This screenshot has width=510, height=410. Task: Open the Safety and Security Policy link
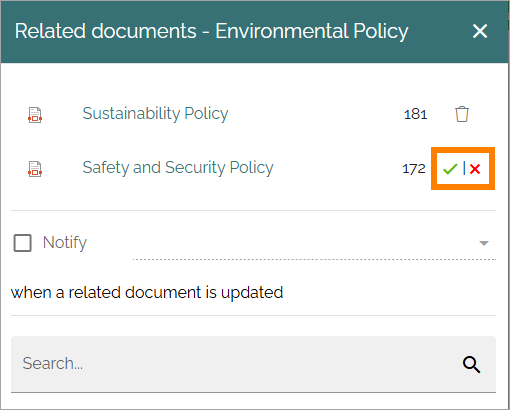[178, 168]
